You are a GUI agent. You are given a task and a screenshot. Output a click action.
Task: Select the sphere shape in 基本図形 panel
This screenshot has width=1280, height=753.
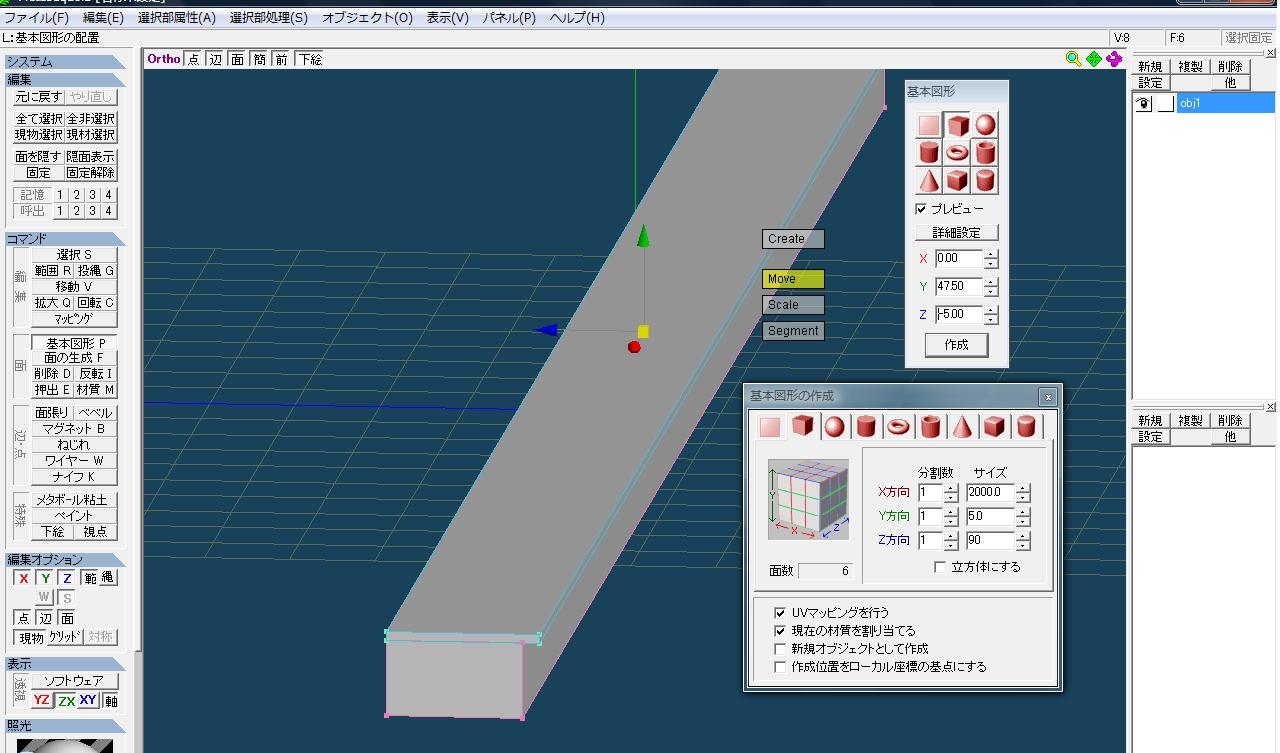[986, 125]
